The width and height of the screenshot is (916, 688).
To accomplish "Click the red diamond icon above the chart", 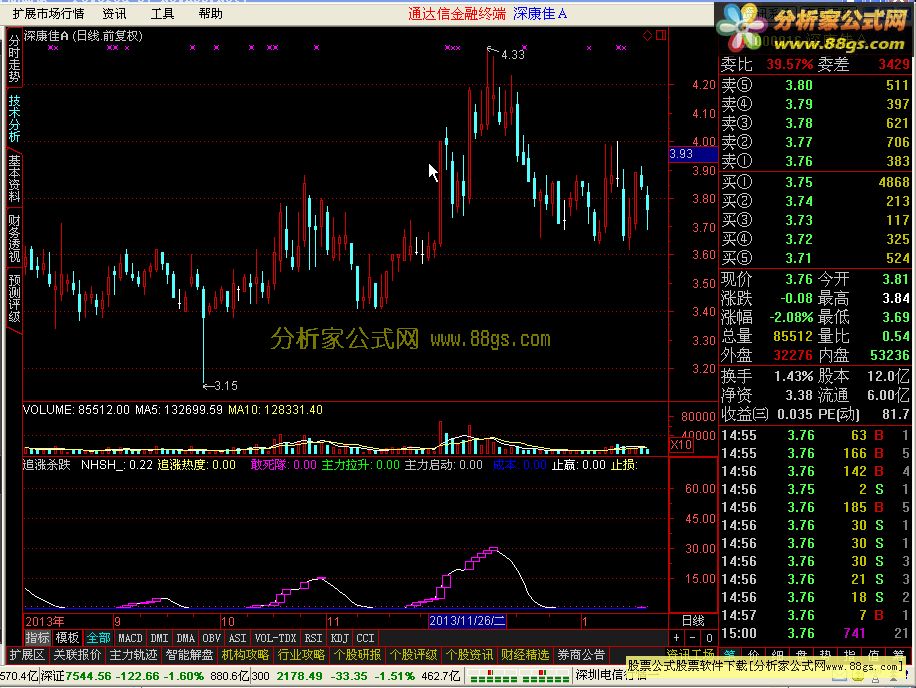I will click(x=647, y=36).
